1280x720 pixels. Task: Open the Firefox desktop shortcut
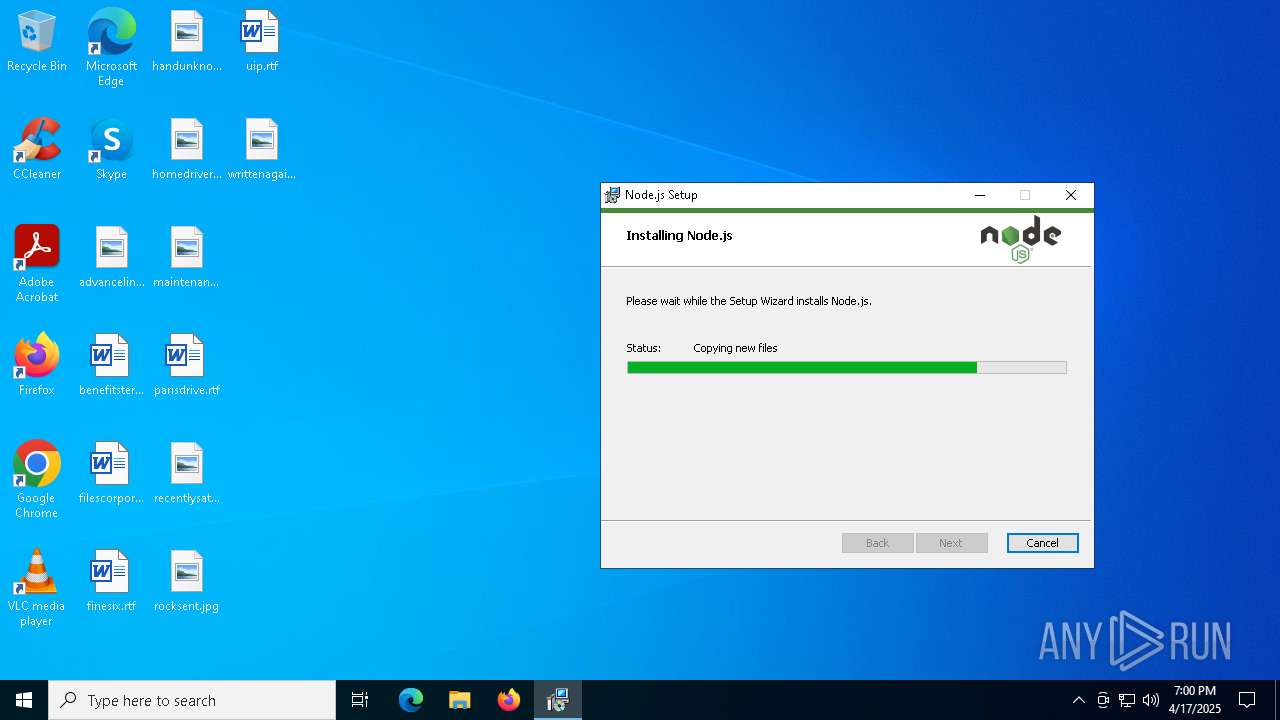click(x=37, y=366)
